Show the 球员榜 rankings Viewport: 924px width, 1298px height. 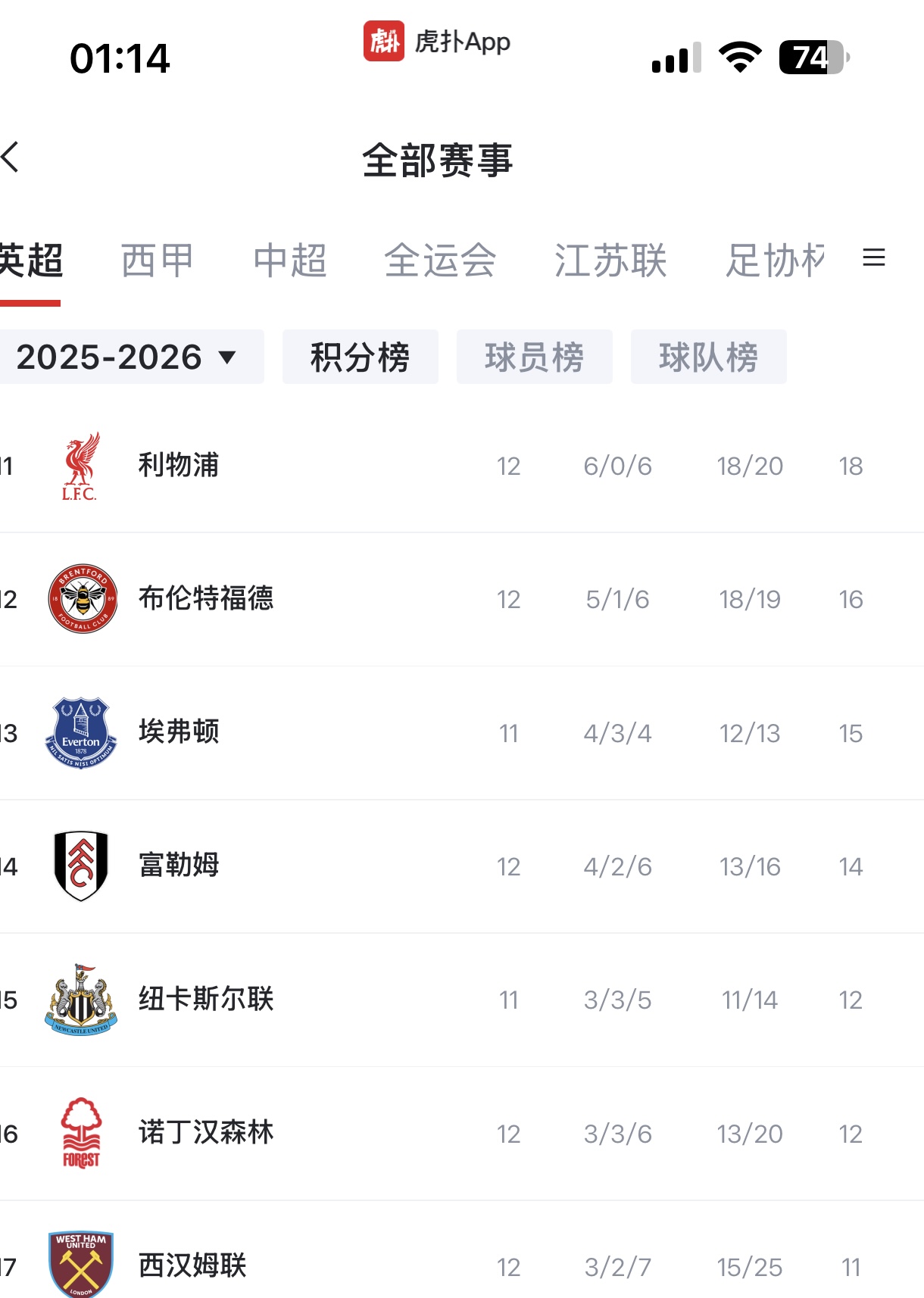coord(534,357)
